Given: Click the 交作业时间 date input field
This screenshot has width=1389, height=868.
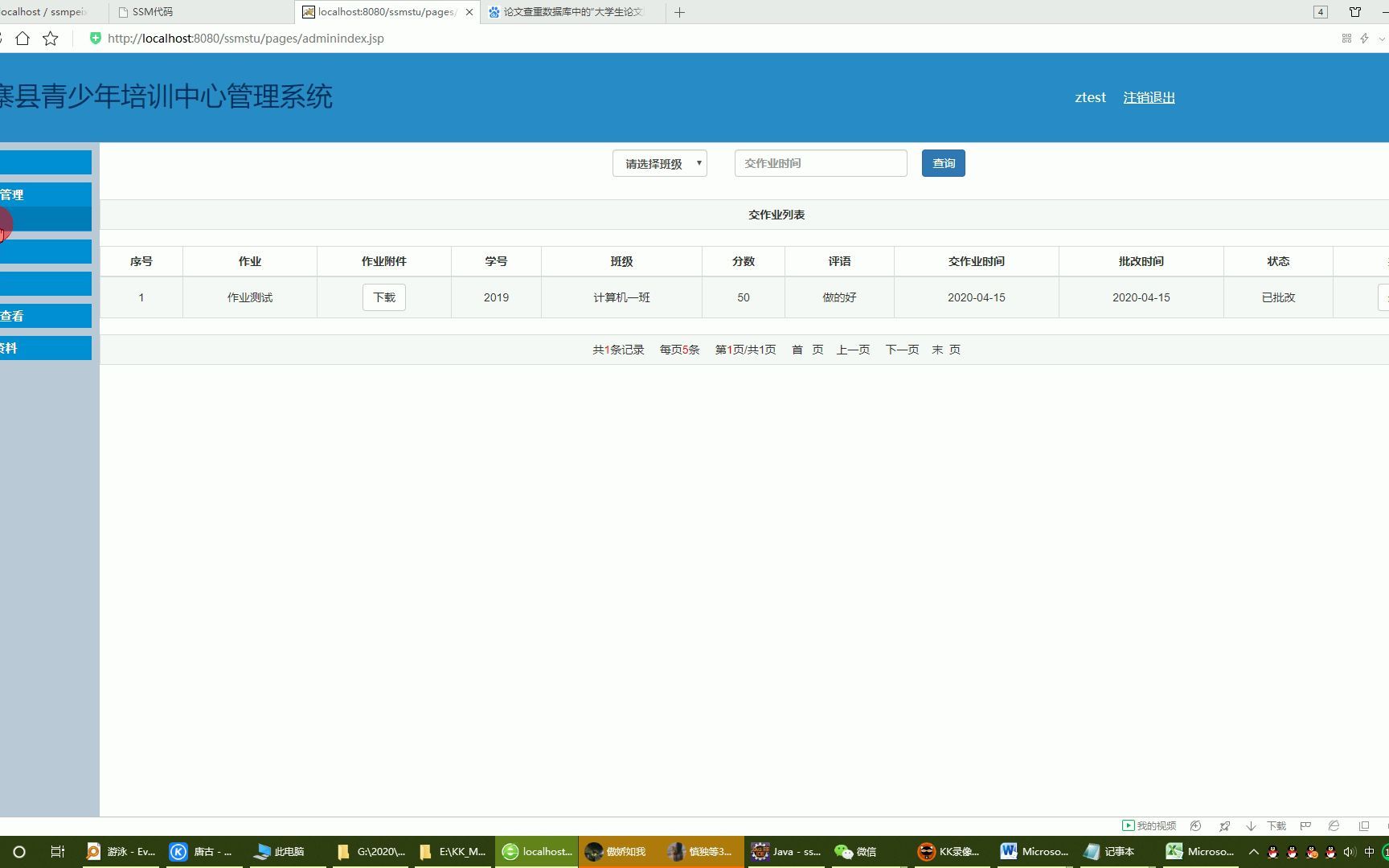Looking at the screenshot, I should [819, 163].
